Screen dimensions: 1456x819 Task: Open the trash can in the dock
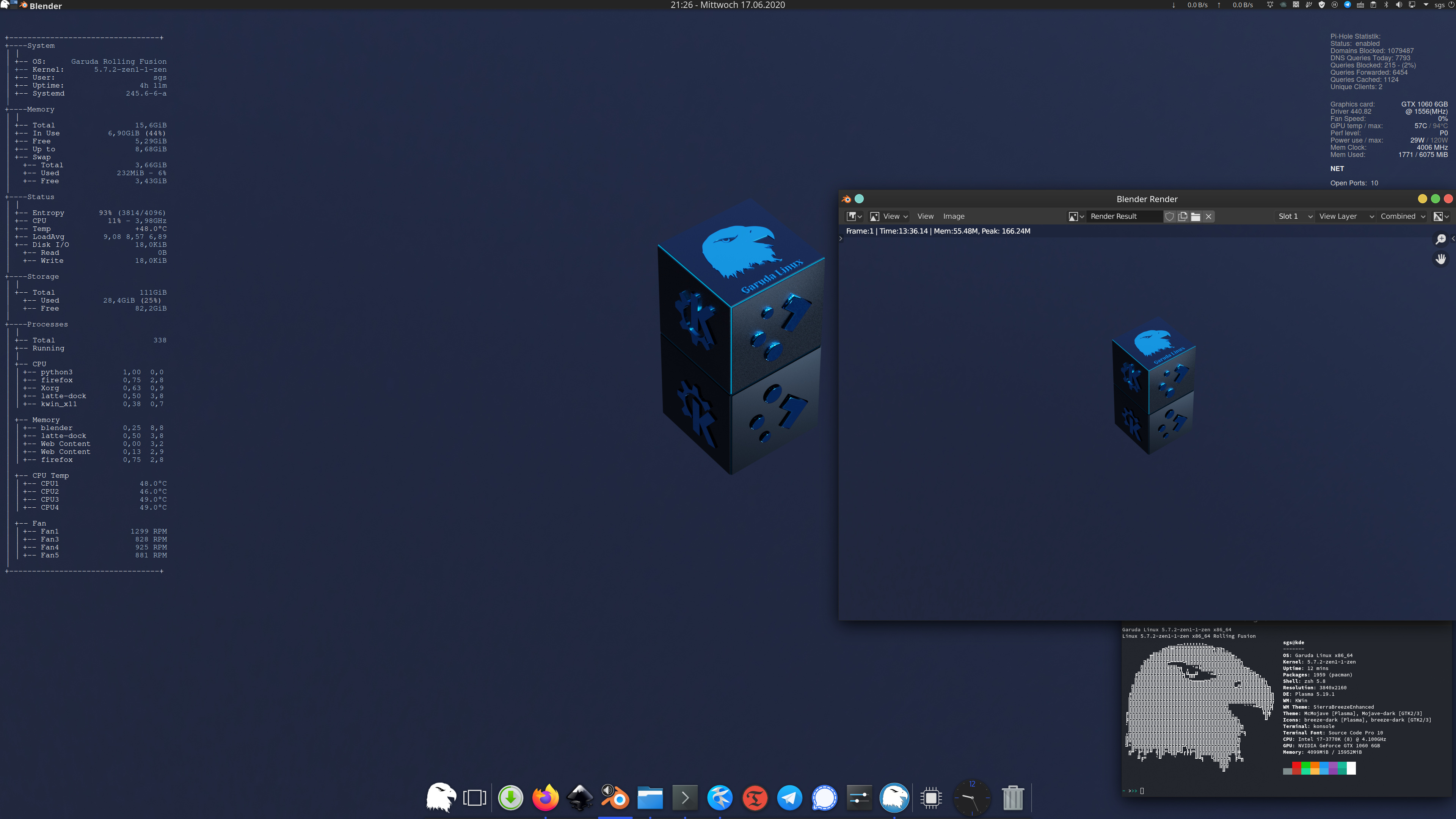[1013, 797]
